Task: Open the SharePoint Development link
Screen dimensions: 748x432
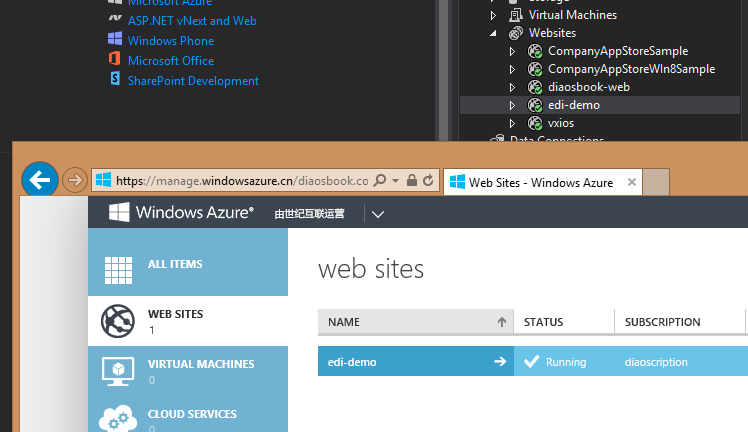Action: pyautogui.click(x=193, y=81)
